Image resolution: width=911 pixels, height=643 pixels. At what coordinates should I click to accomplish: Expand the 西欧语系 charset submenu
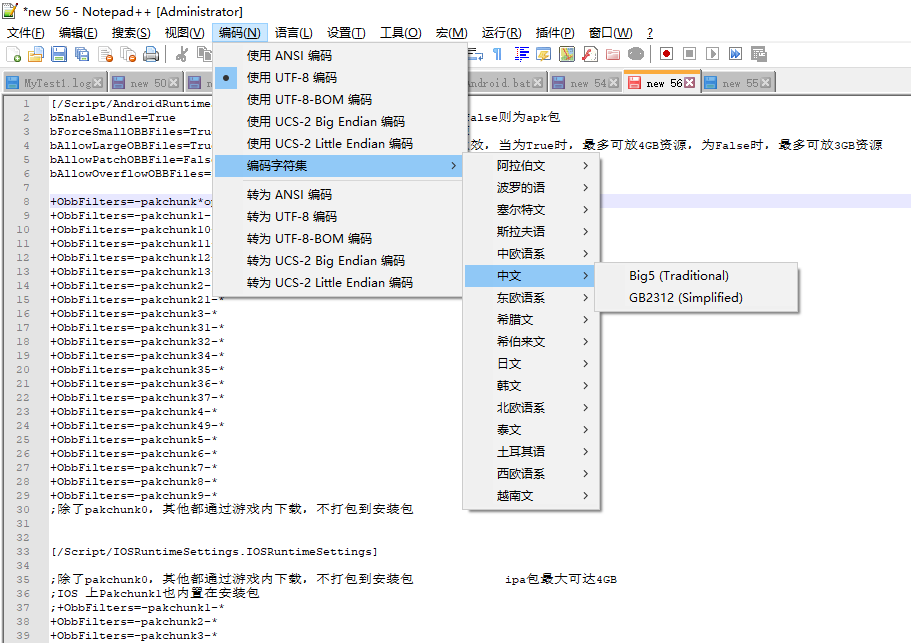coord(531,474)
